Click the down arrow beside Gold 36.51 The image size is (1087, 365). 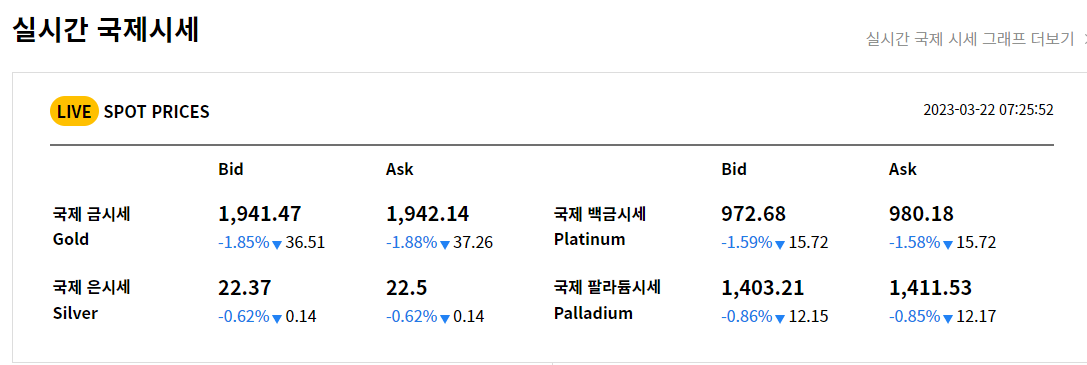(277, 244)
